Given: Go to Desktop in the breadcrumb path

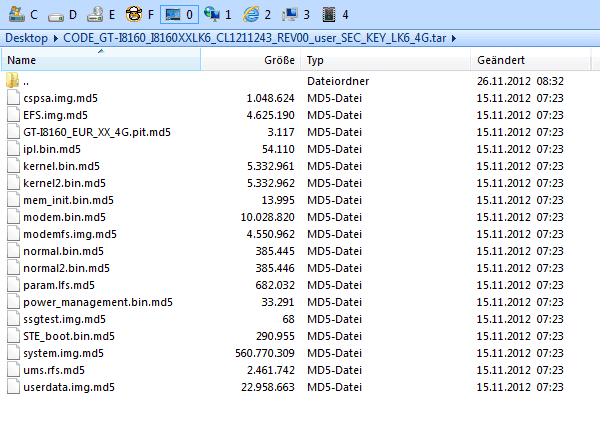Looking at the screenshot, I should click(26, 38).
